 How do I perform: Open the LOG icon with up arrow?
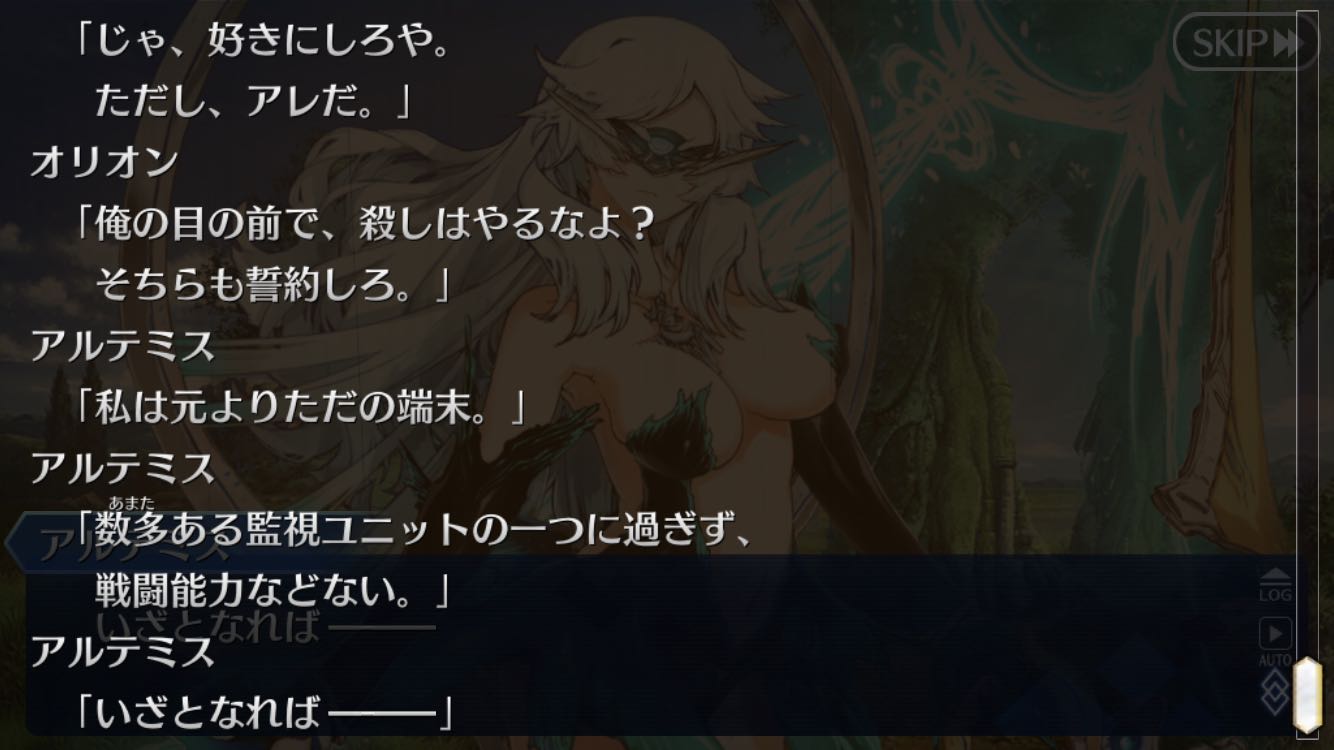point(1275,586)
